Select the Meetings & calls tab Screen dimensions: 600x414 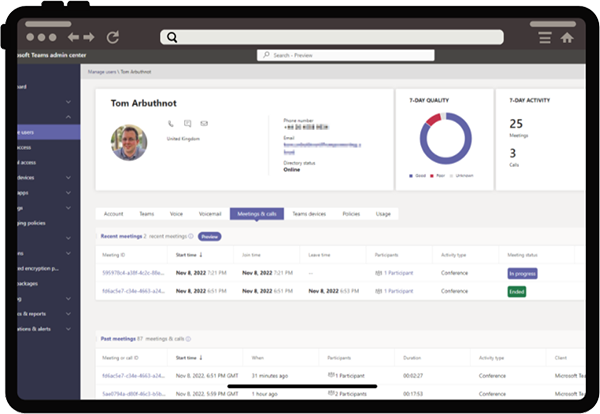[257, 214]
